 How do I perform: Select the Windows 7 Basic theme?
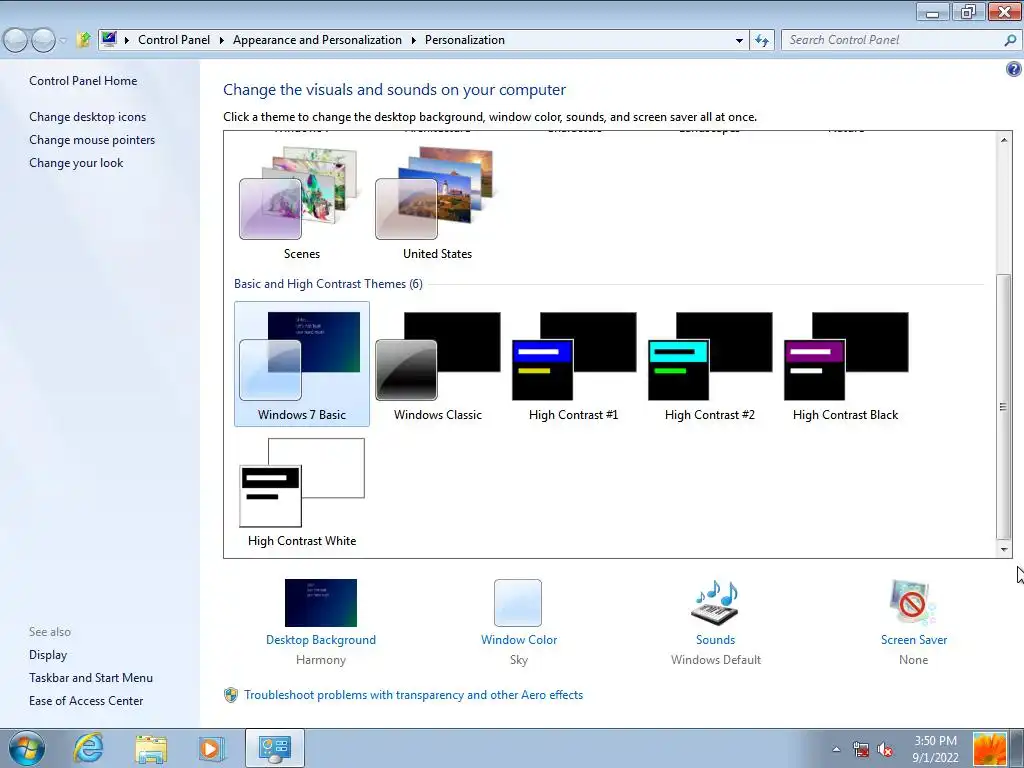click(302, 364)
